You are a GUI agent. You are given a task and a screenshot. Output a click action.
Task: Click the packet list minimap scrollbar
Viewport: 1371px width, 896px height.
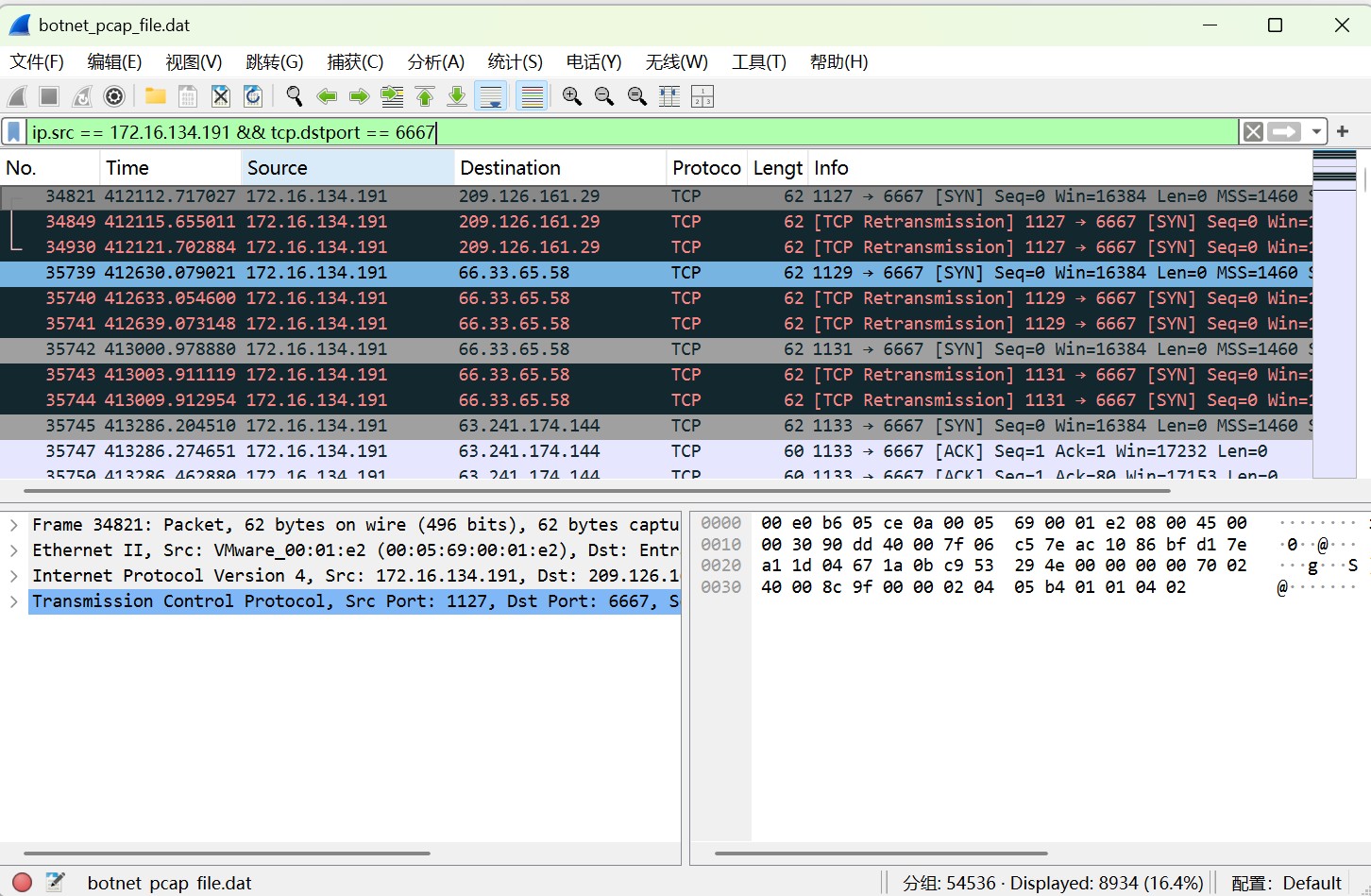1334,313
